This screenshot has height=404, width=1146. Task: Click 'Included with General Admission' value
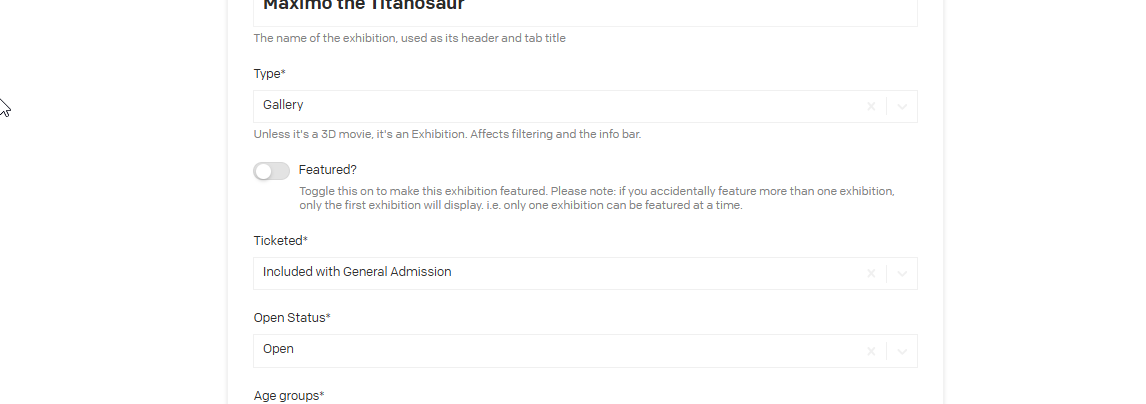[357, 272]
